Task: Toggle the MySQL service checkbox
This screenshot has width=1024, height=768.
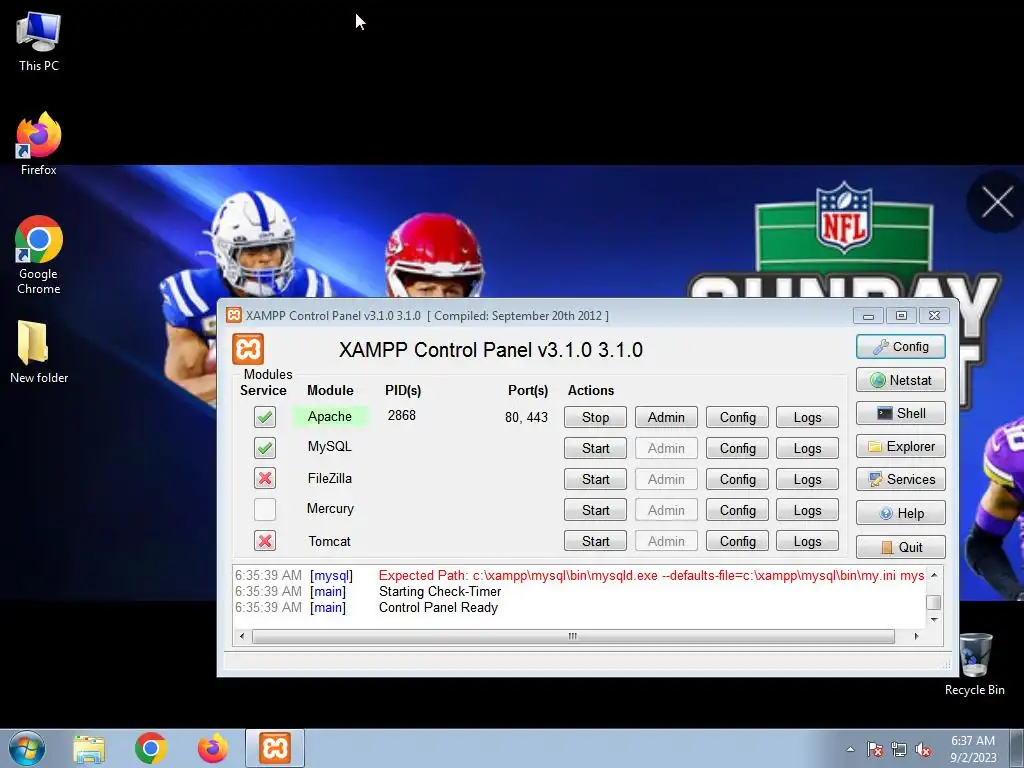Action: click(x=264, y=448)
